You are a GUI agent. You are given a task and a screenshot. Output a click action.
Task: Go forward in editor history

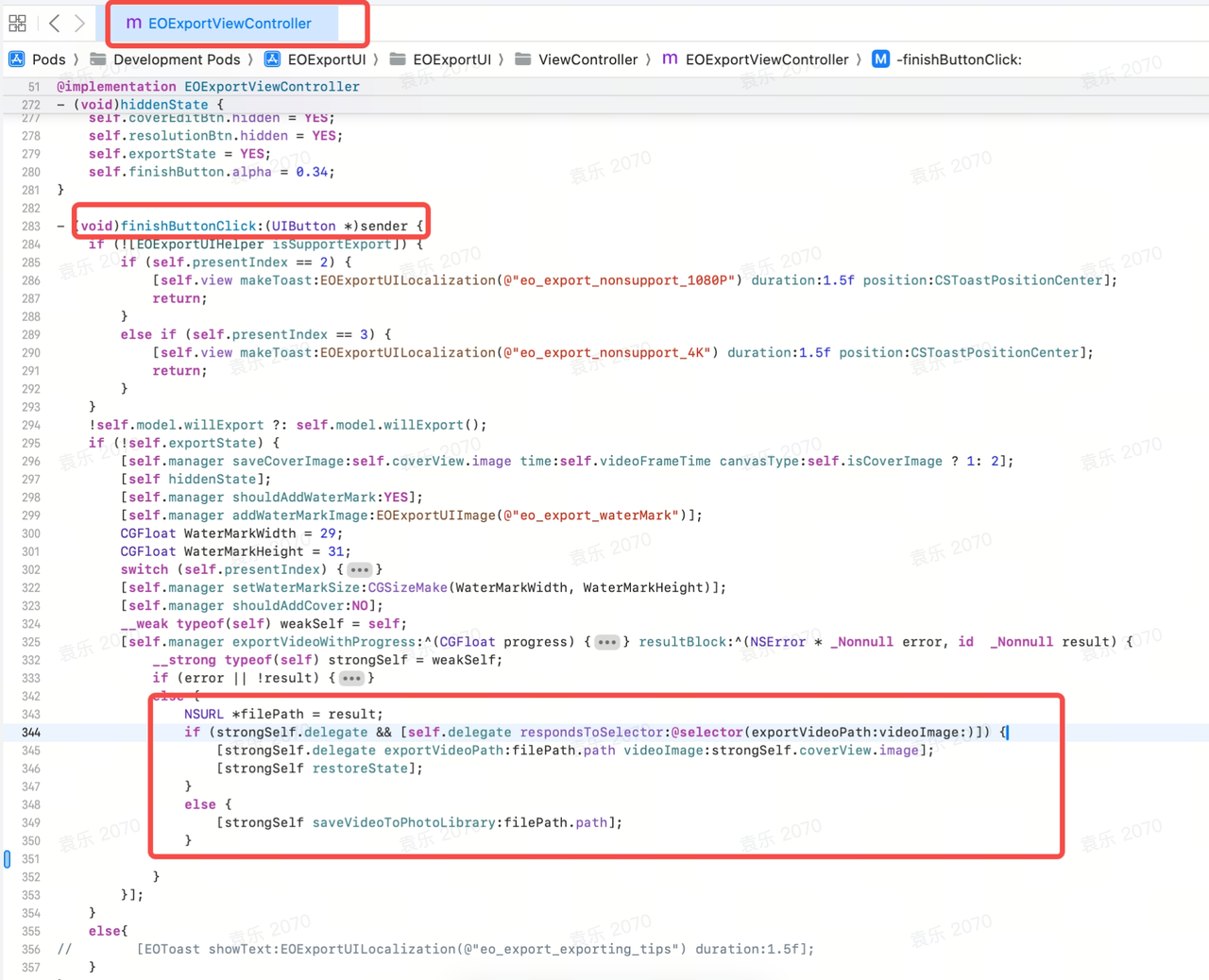(80, 23)
